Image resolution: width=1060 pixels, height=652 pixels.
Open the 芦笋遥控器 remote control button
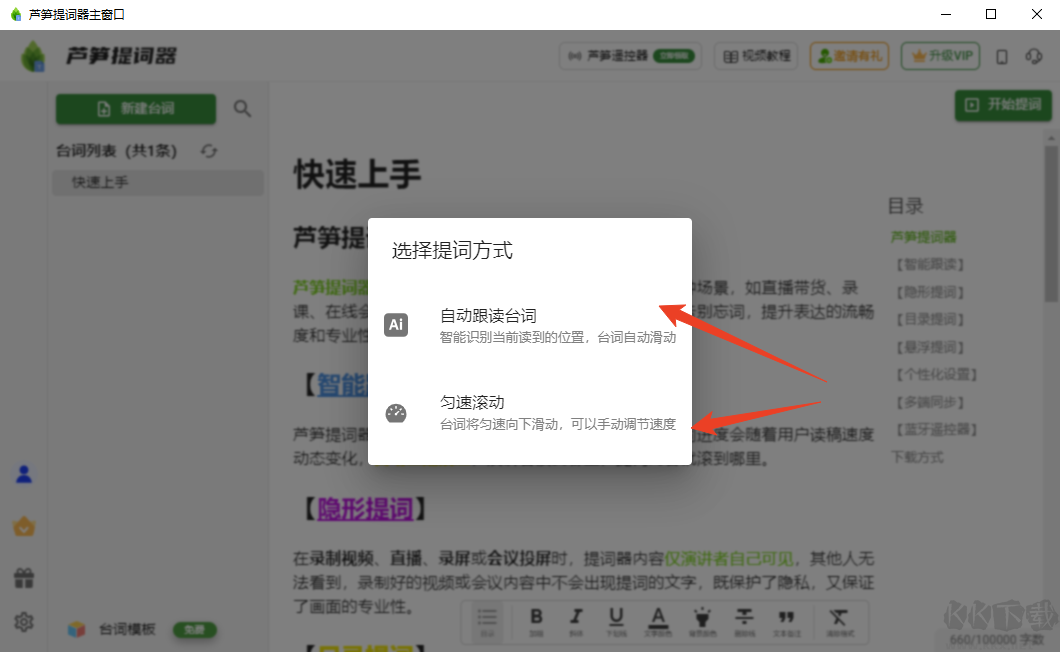tap(631, 56)
